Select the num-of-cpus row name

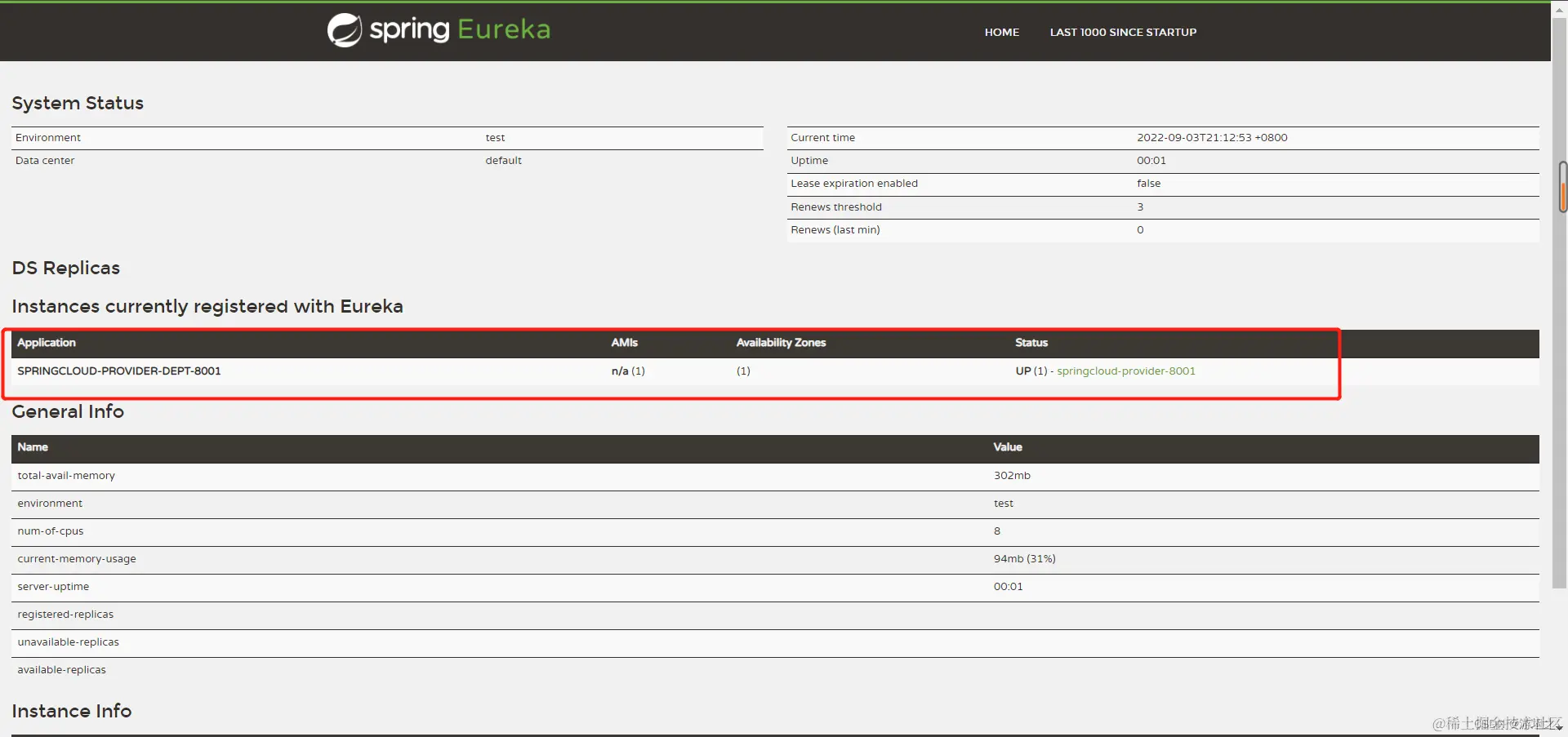point(51,531)
